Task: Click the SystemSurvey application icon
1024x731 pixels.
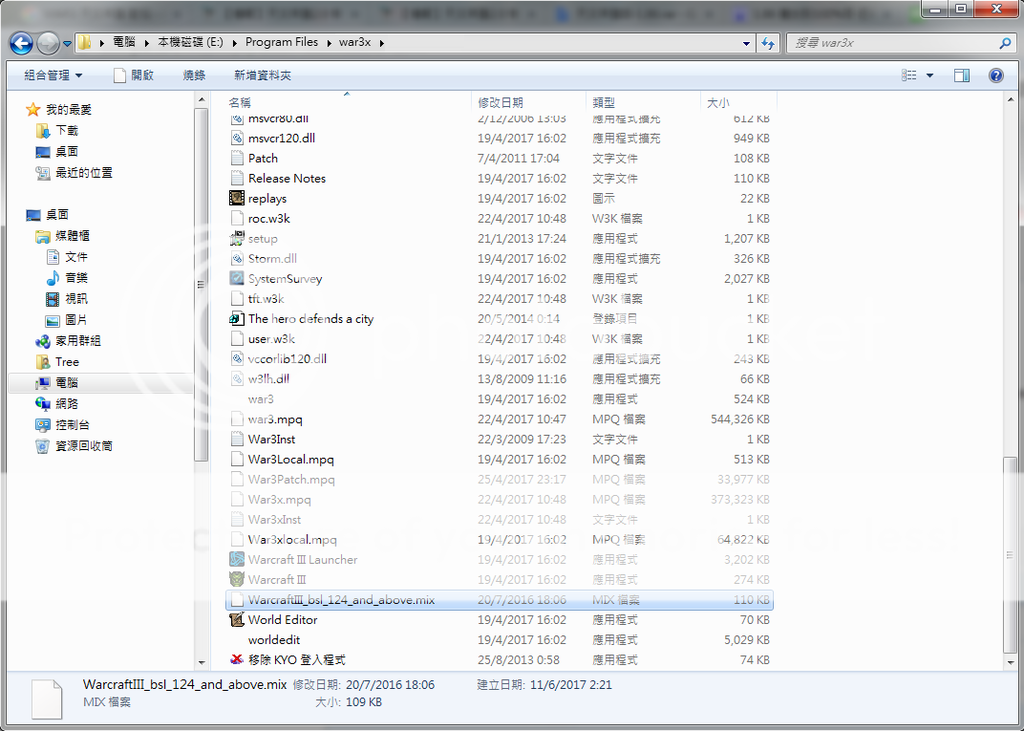Action: tap(237, 279)
